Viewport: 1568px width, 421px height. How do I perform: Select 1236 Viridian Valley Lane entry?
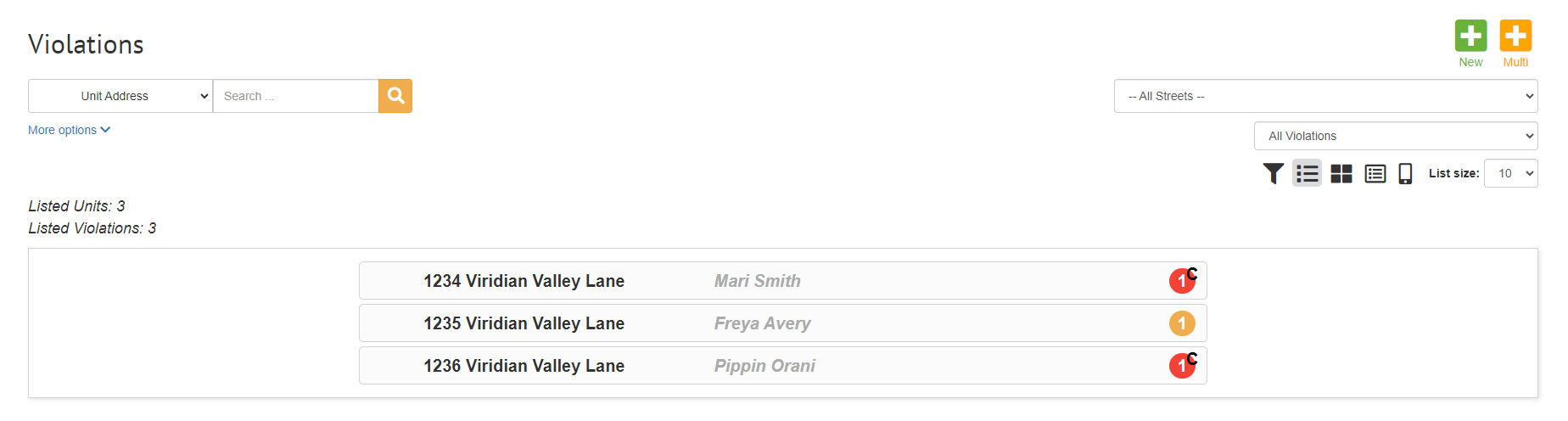782,366
